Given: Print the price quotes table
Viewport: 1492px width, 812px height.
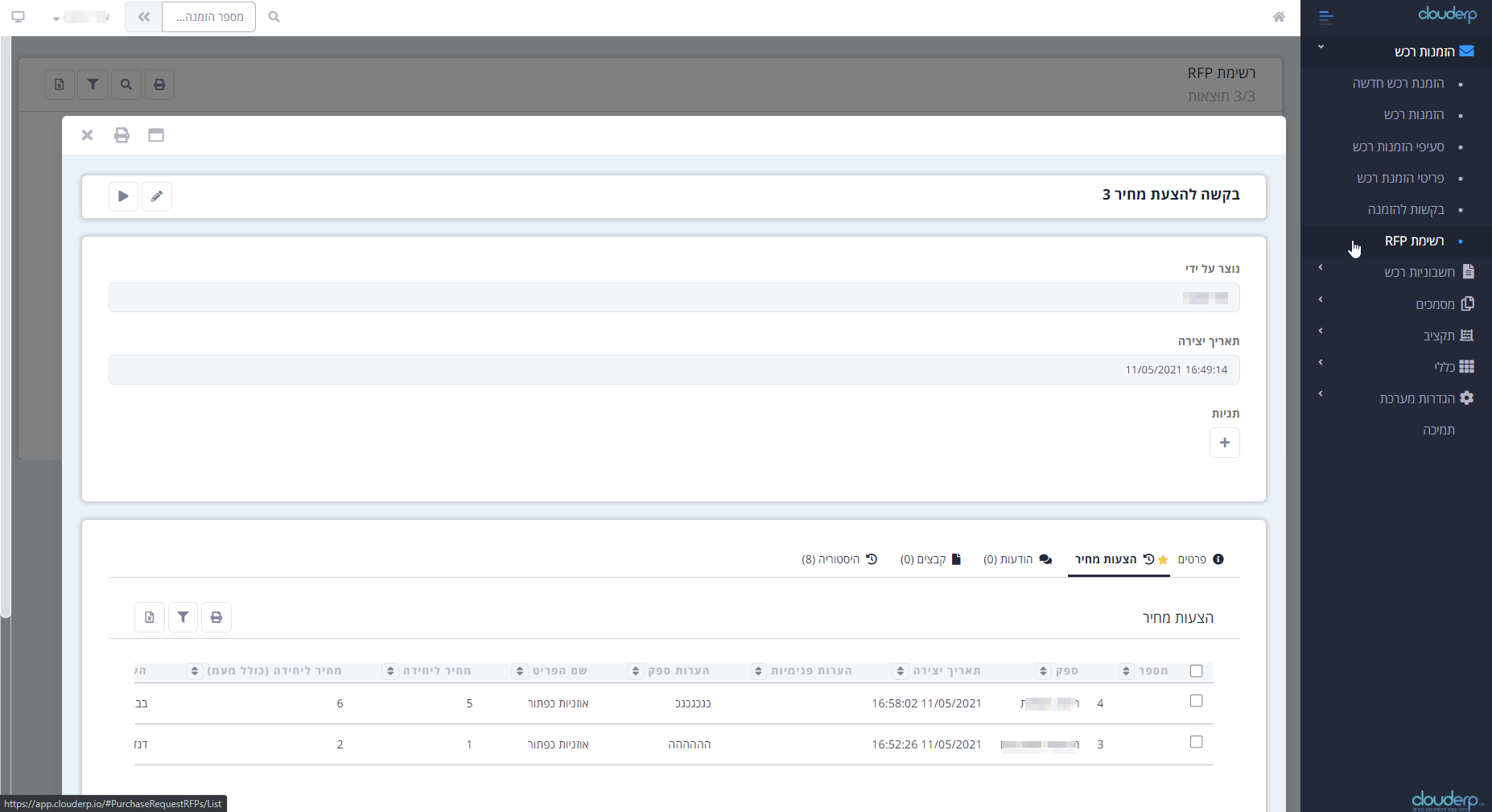Looking at the screenshot, I should point(216,617).
